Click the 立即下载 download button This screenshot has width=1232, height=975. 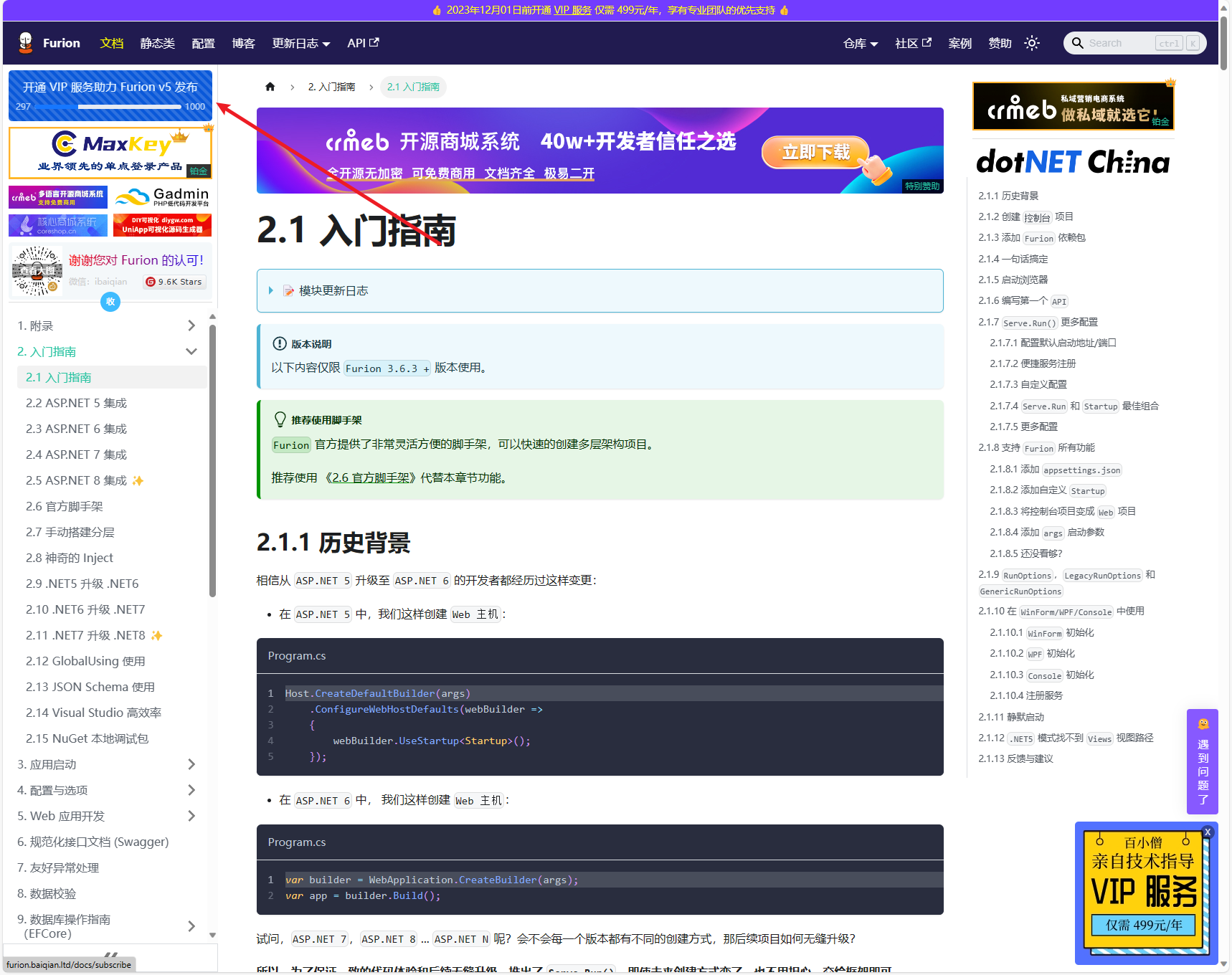pos(816,152)
